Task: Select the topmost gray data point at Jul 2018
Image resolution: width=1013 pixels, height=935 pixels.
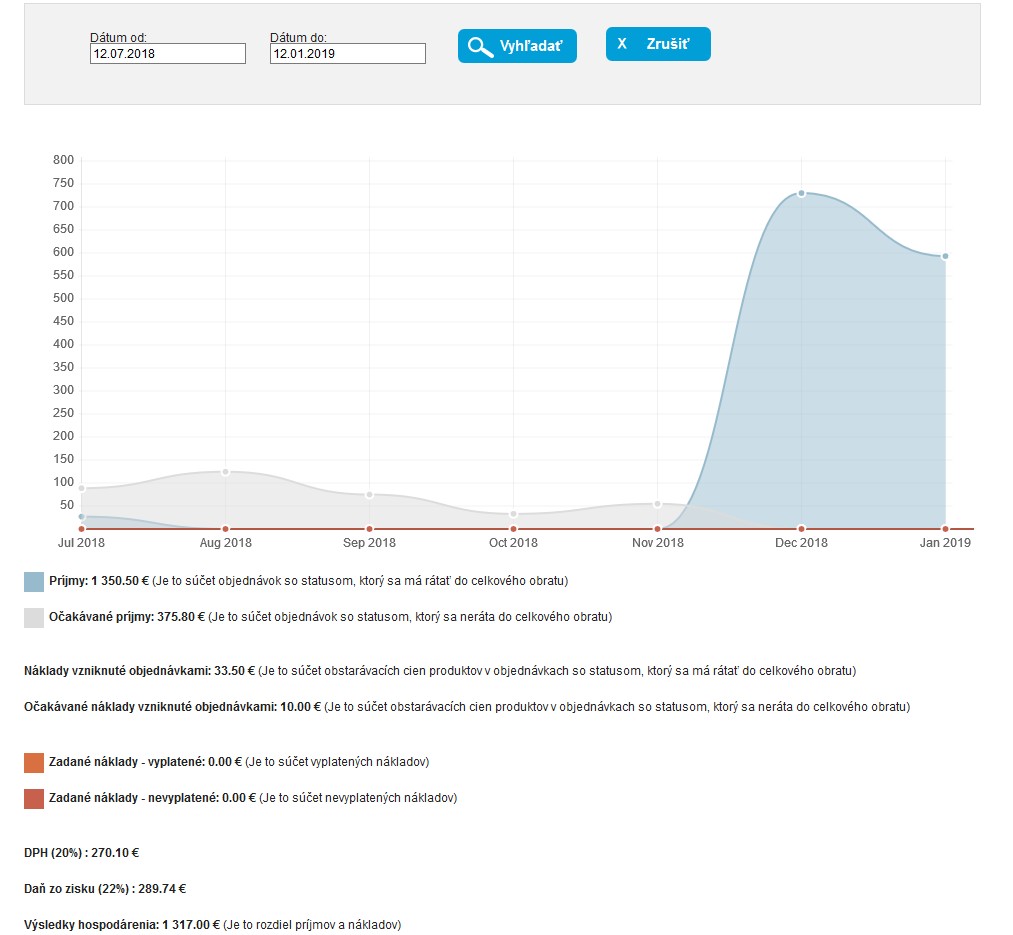Action: click(x=81, y=488)
